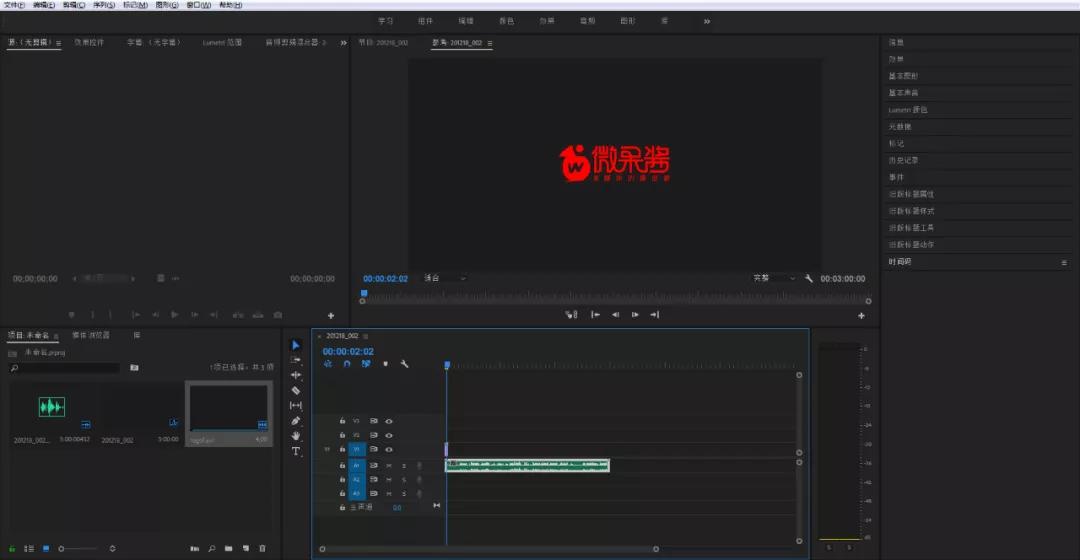Toggle lock on V3 track

coord(342,421)
